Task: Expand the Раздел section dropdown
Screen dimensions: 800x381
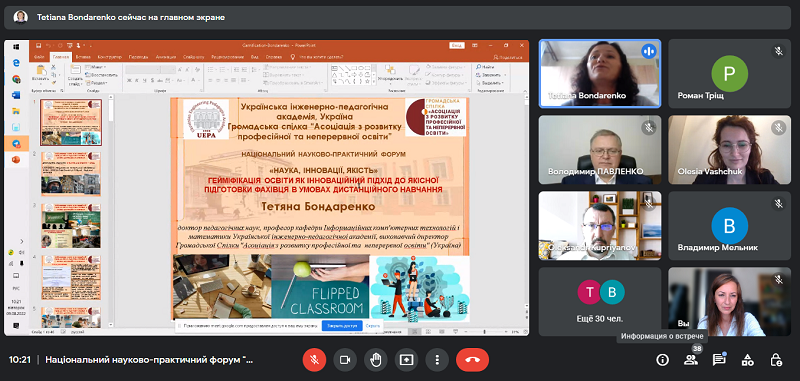Action: (97, 83)
